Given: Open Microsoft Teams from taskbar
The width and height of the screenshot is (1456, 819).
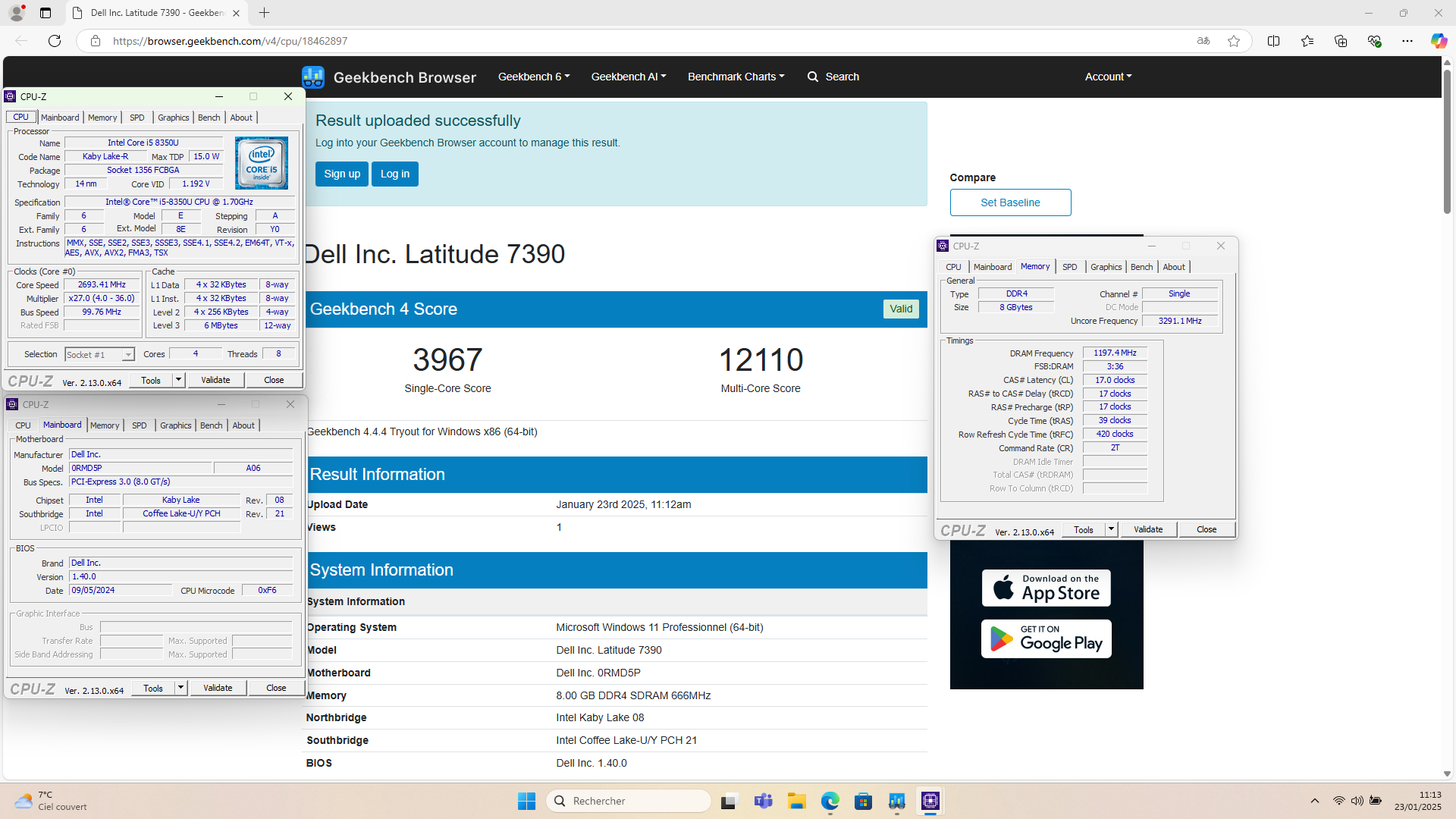Looking at the screenshot, I should click(x=763, y=801).
